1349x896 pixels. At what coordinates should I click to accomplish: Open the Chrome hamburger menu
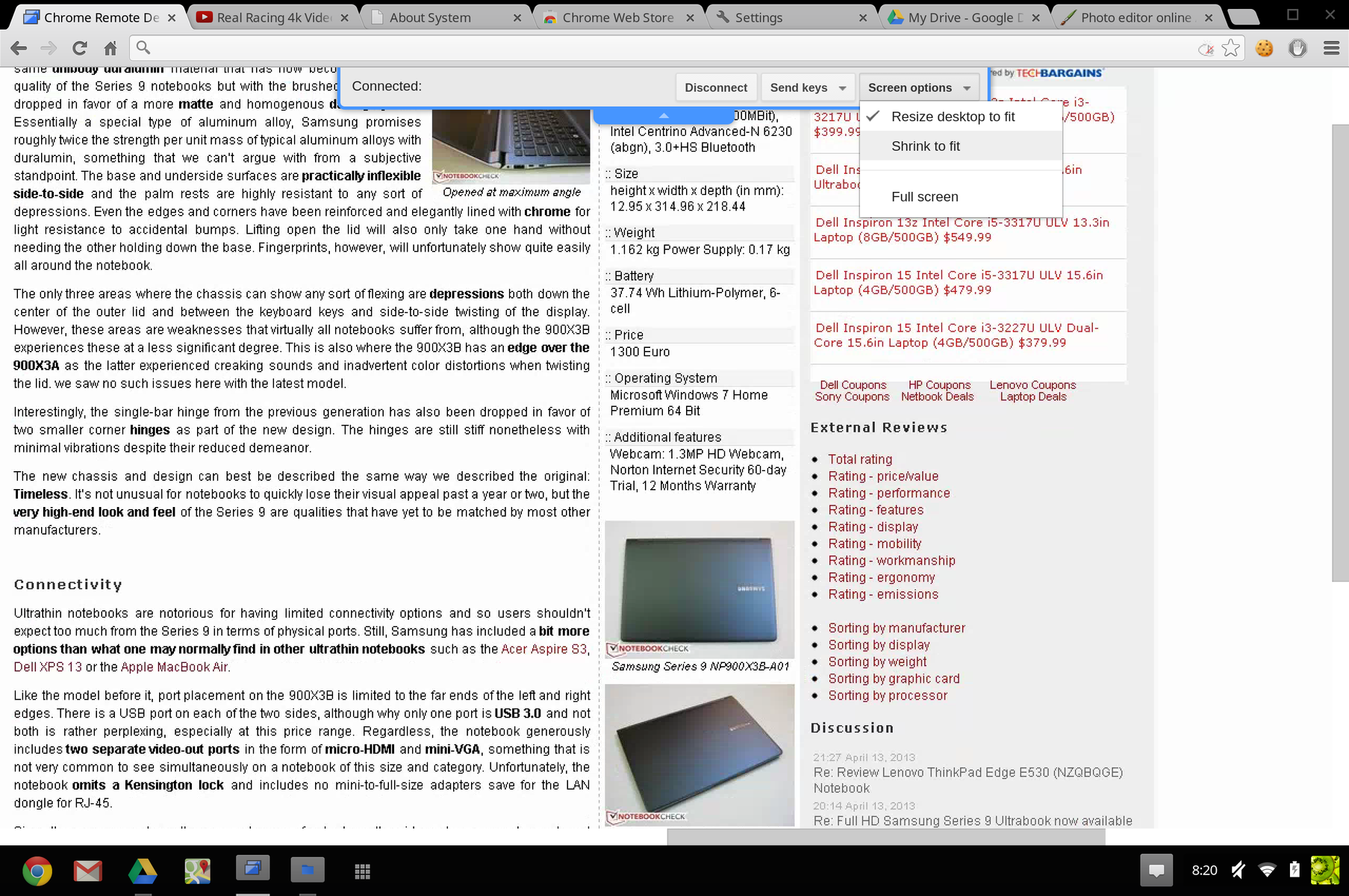coord(1331,49)
